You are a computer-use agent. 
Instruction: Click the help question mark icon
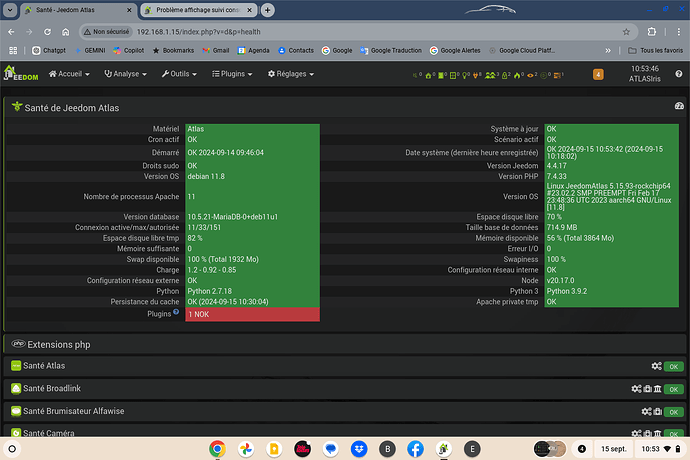click(x=679, y=74)
